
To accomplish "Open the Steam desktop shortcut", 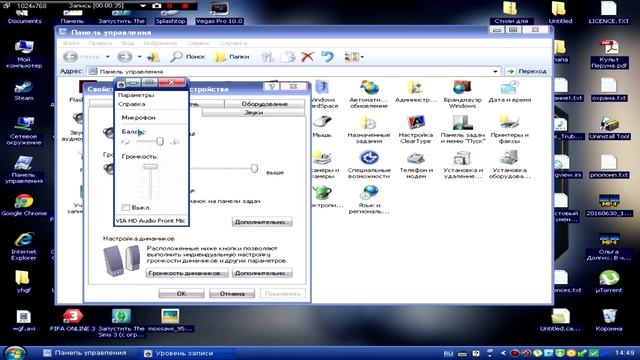I will pos(24,91).
